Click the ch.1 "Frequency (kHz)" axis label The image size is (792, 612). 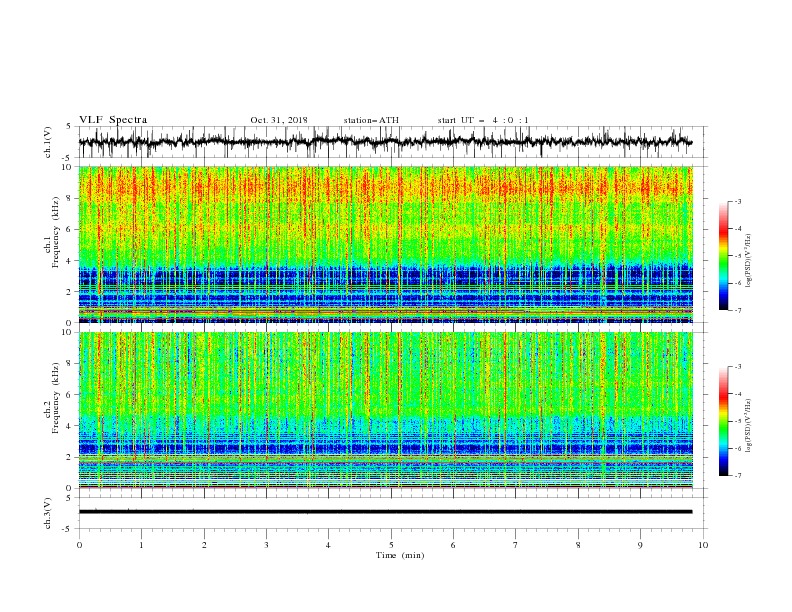56,233
